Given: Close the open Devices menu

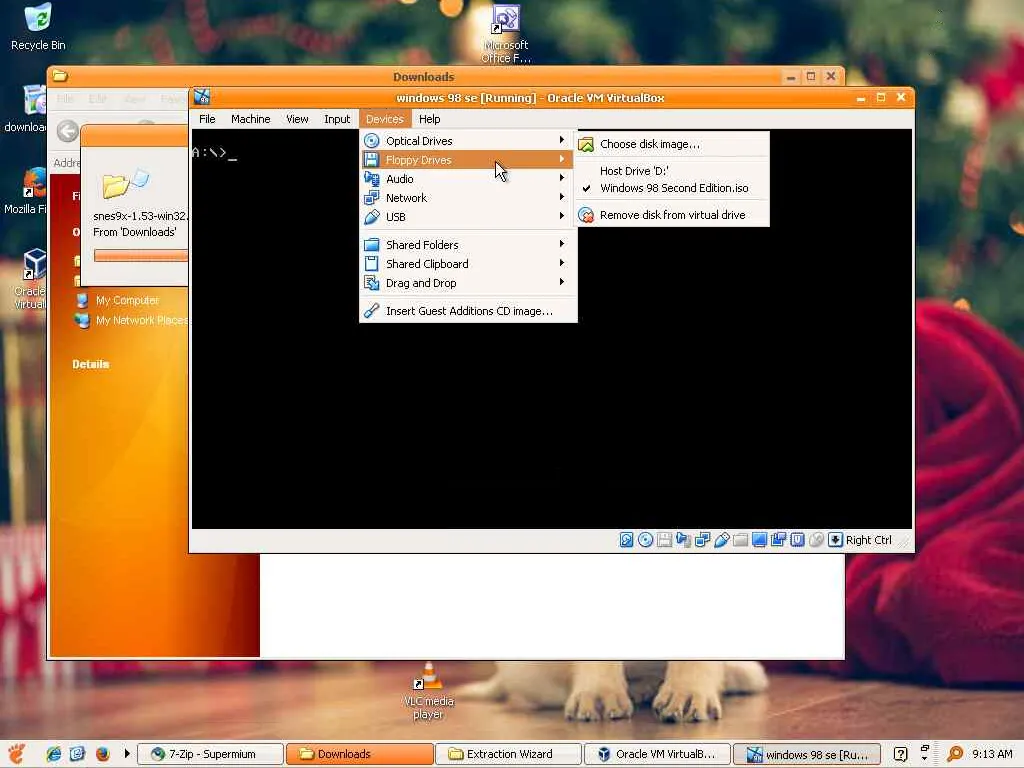Looking at the screenshot, I should pyautogui.click(x=385, y=119).
